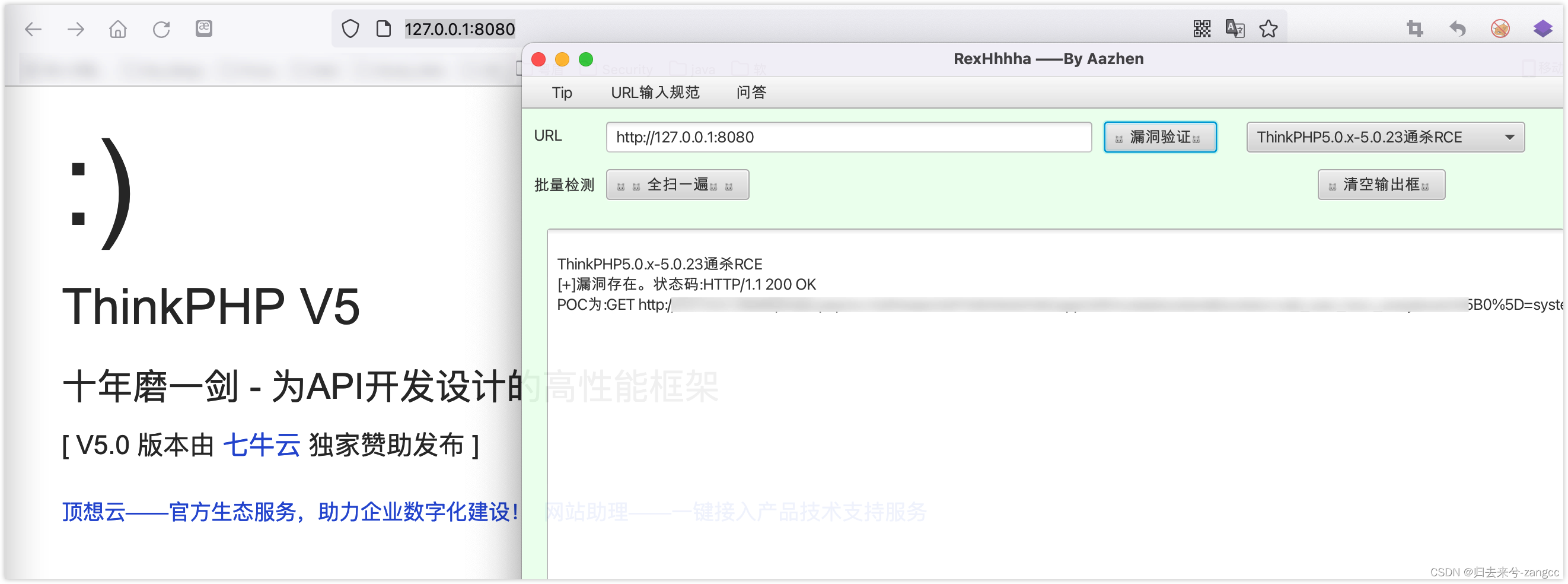Bookmark this page with the star icon
Viewport: 1568px width, 584px height.
[x=1269, y=28]
